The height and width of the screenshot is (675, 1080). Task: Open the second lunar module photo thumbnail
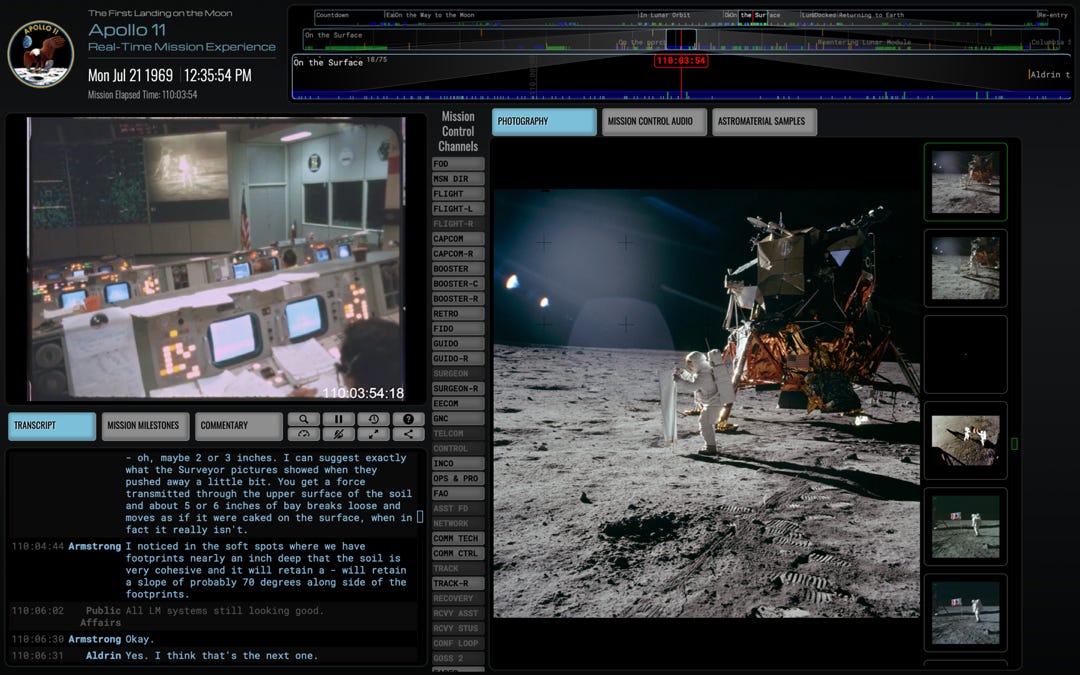tap(965, 268)
